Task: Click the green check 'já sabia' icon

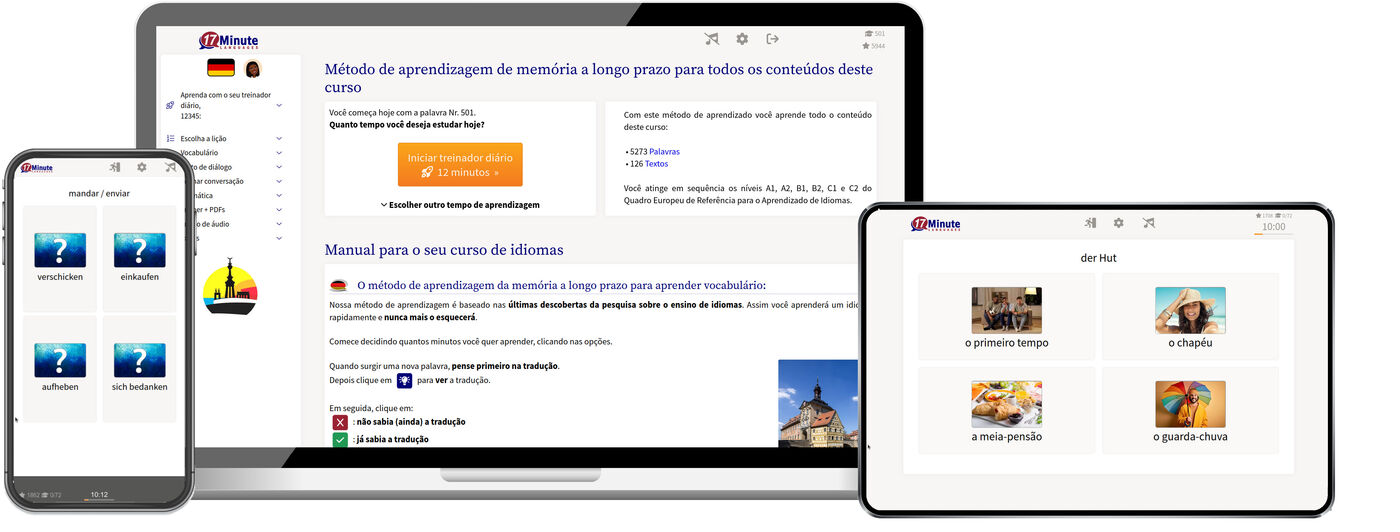Action: [x=341, y=439]
